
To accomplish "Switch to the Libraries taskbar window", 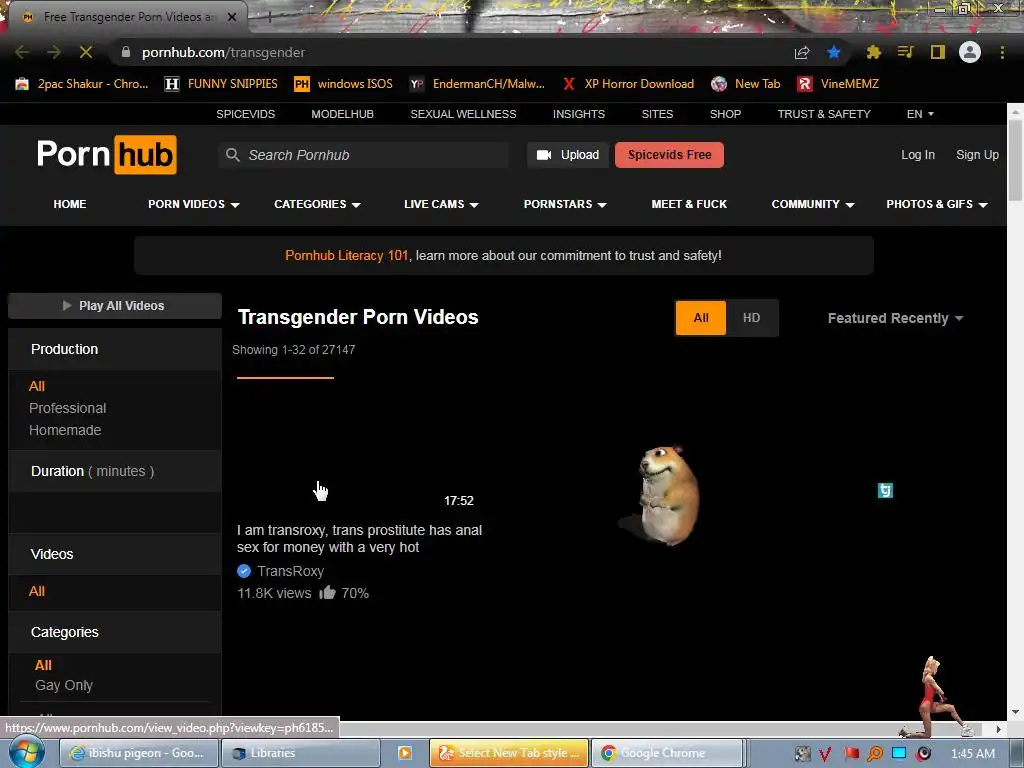I will 301,753.
